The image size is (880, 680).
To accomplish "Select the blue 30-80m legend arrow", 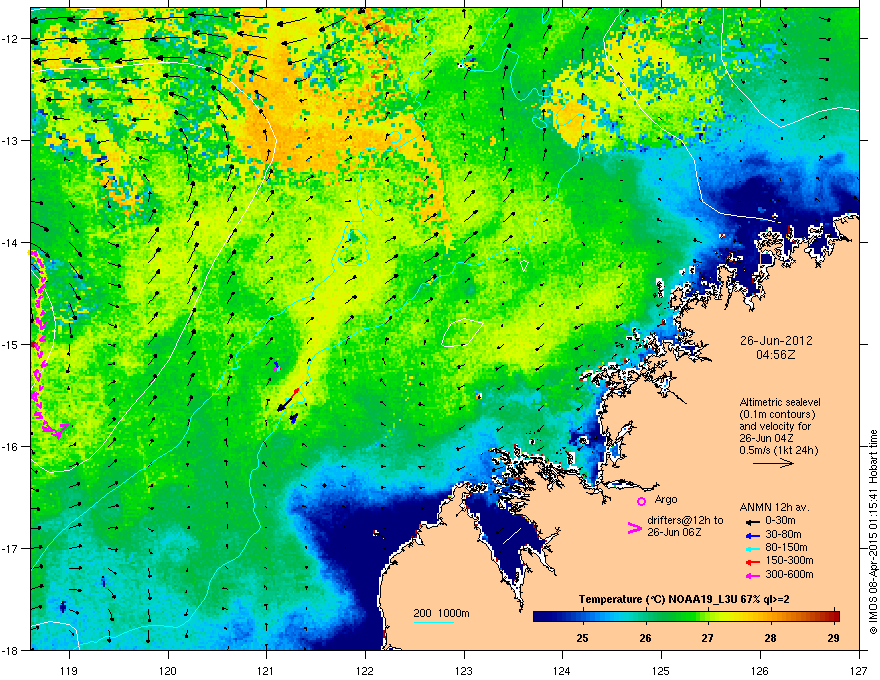I will 752,535.
